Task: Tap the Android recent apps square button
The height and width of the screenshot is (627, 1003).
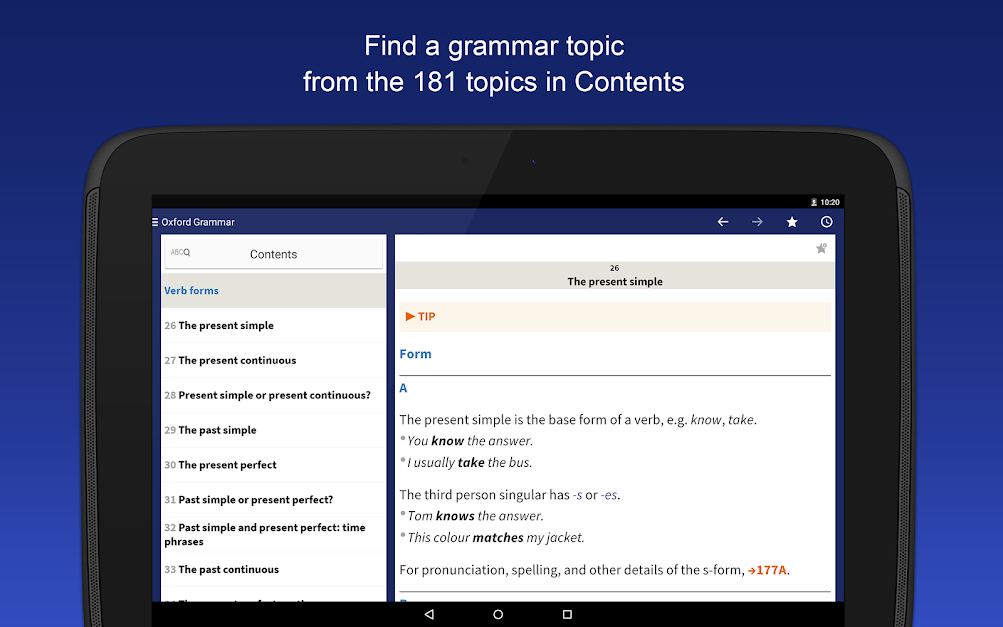Action: (x=567, y=614)
